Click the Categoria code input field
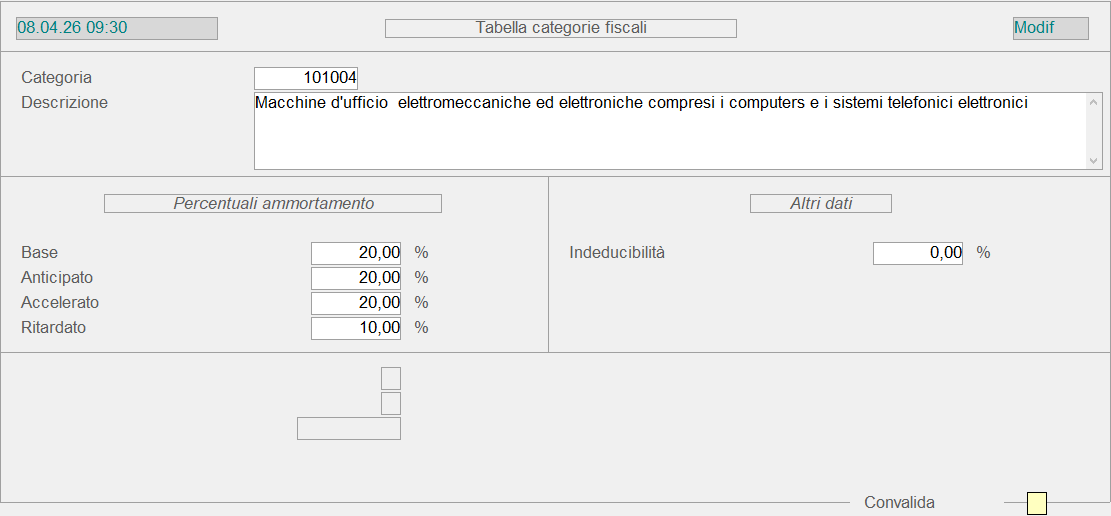The height and width of the screenshot is (516, 1111). tap(306, 78)
